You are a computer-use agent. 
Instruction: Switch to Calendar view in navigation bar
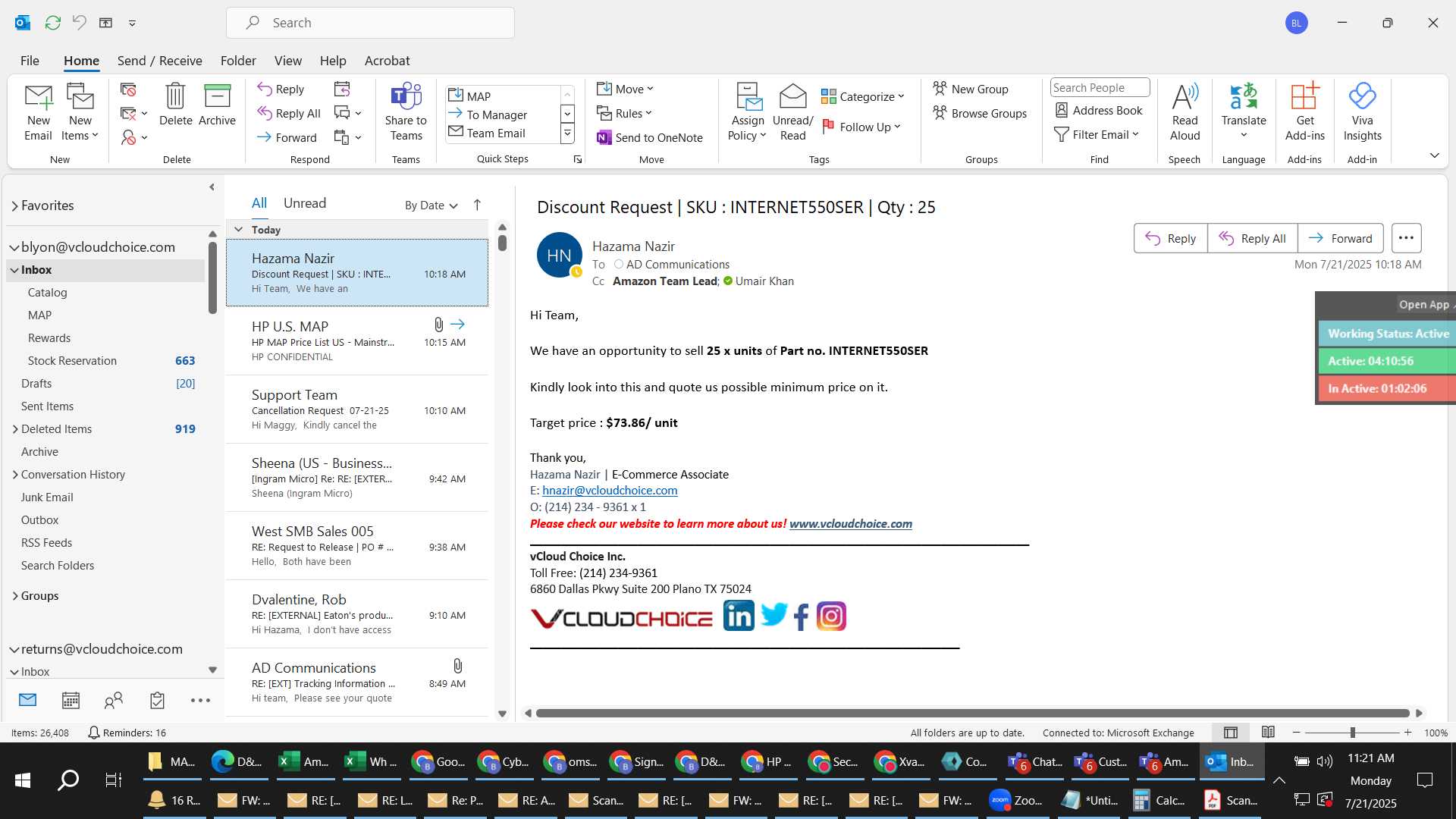(71, 700)
